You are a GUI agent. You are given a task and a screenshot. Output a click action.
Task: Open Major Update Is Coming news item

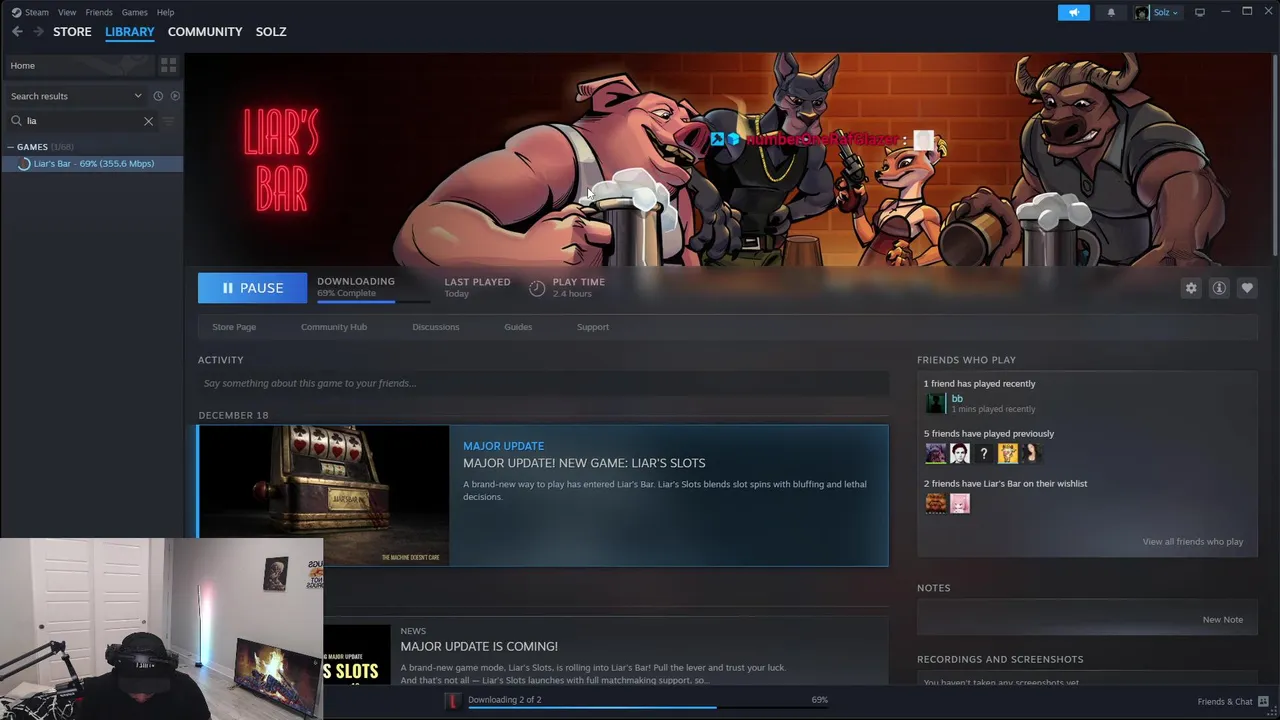479,647
